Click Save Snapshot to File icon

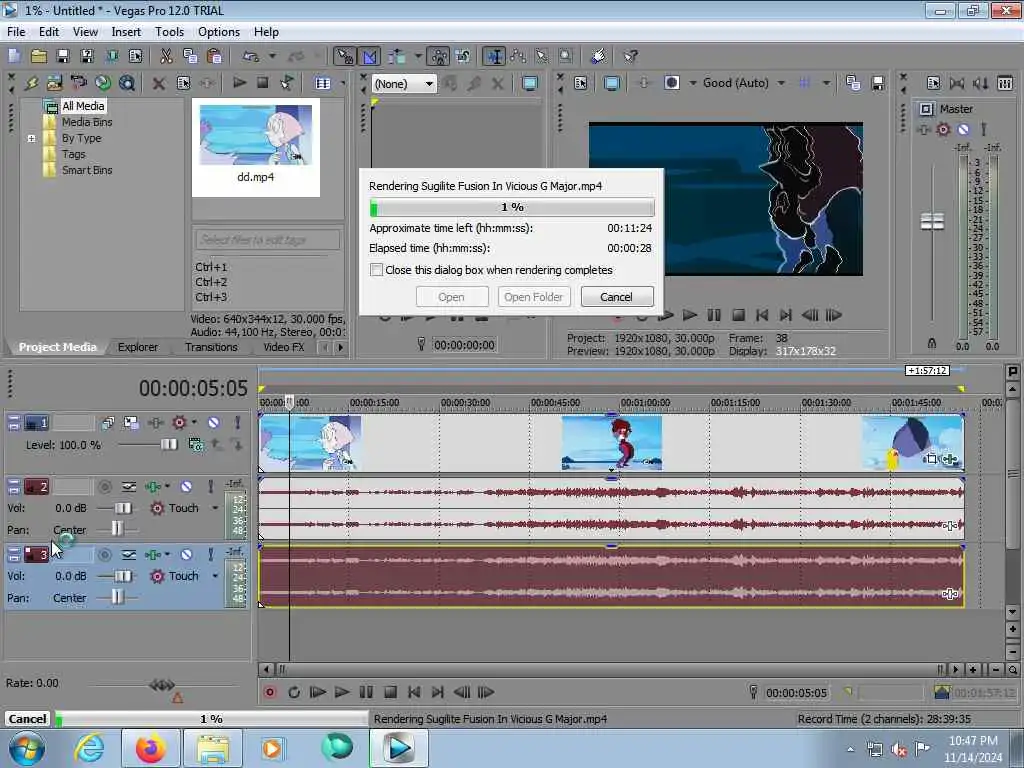pos(878,83)
